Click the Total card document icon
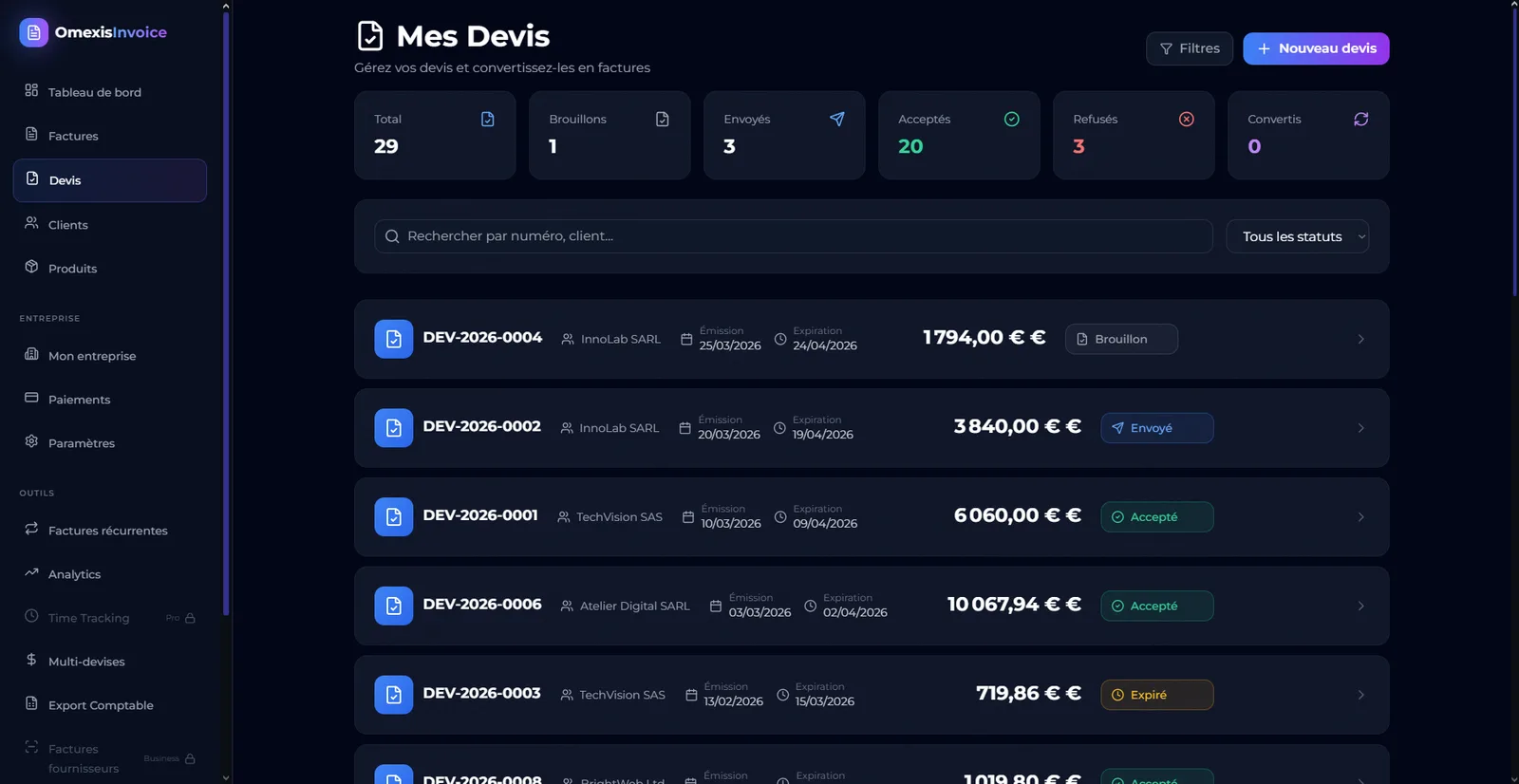 (487, 119)
